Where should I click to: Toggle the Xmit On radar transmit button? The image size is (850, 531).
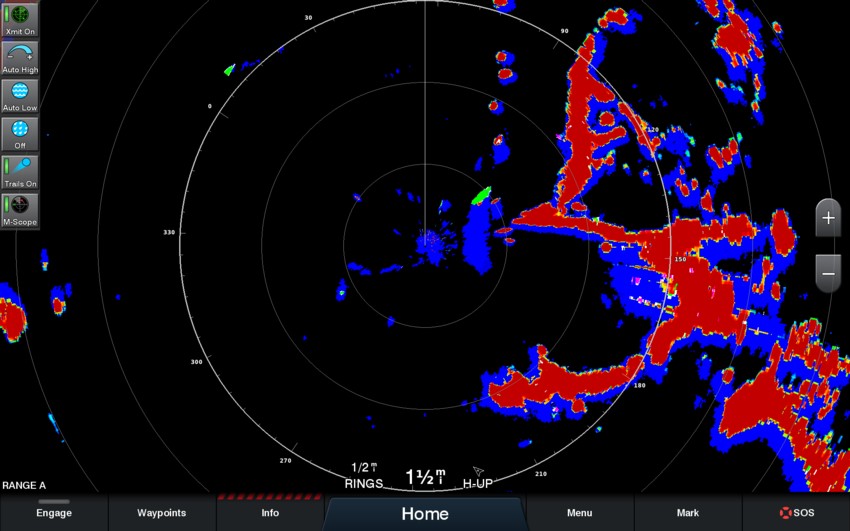19,20
